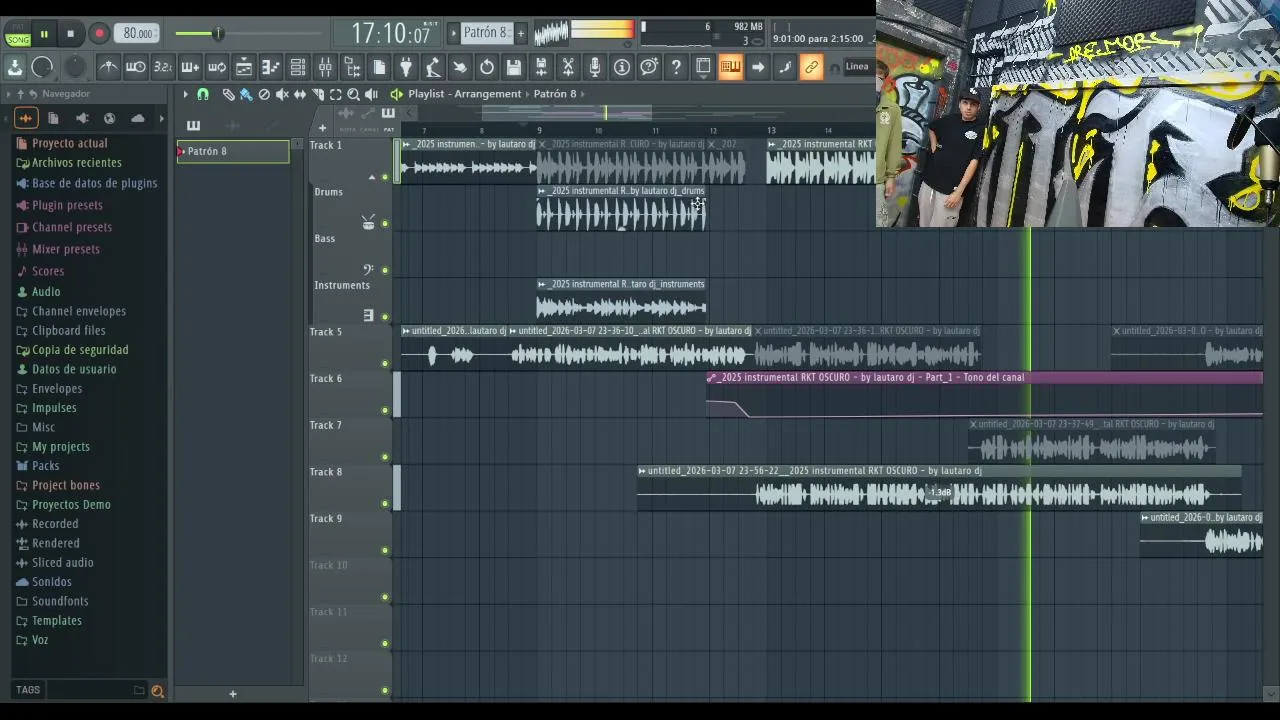Image resolution: width=1280 pixels, height=720 pixels.
Task: Open the piano roll icon
Action: pos(271,67)
